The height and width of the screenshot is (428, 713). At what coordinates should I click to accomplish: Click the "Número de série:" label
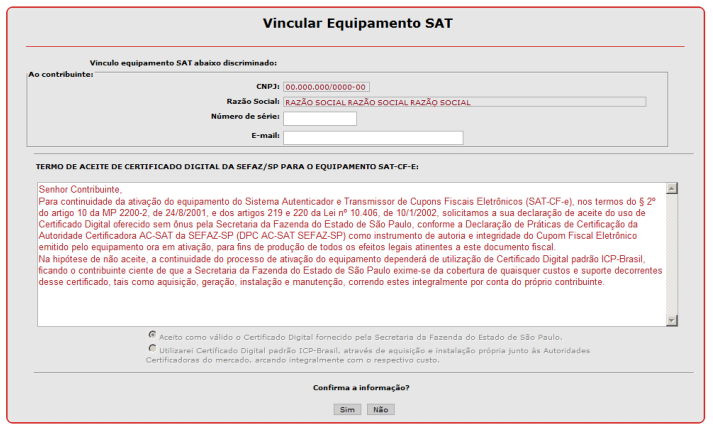pos(245,116)
